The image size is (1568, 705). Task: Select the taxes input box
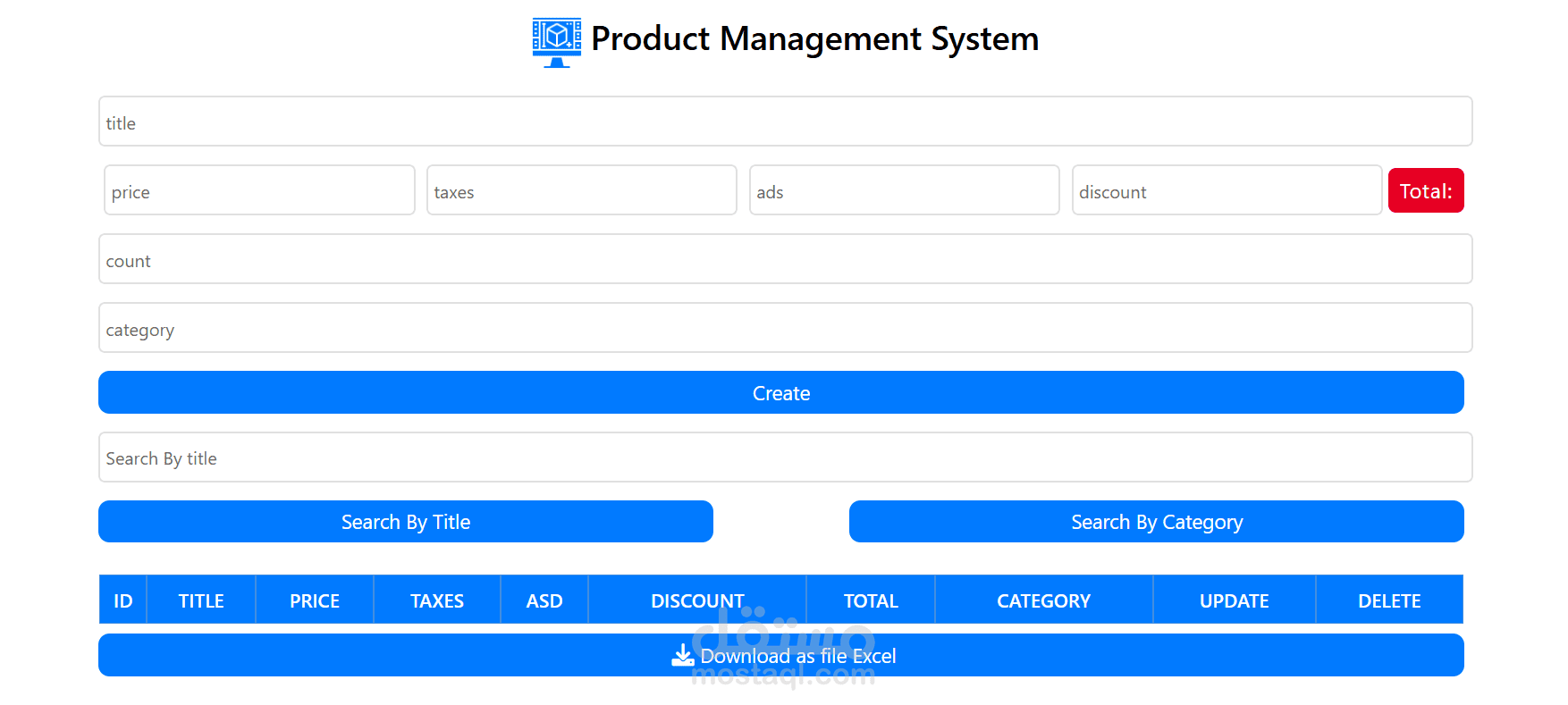[x=582, y=190]
